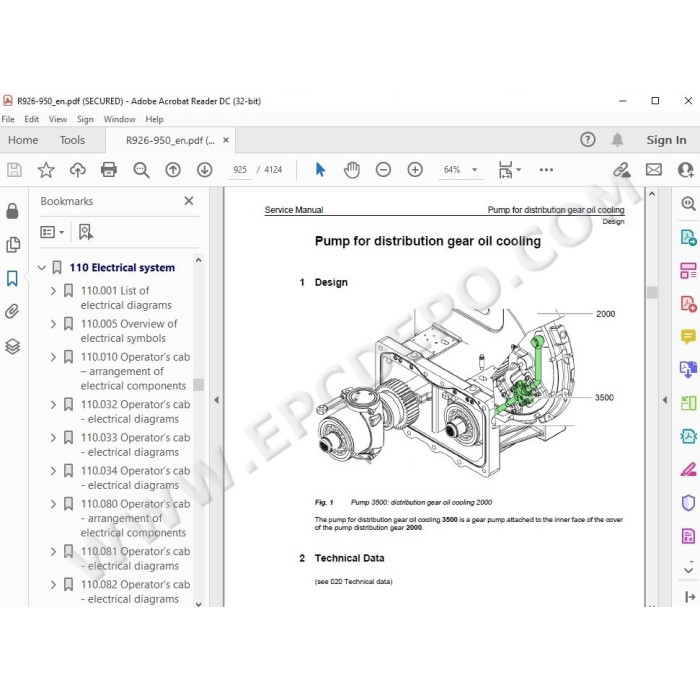The image size is (700, 700).
Task: Add a star bookmark to the file
Action: [x=46, y=170]
